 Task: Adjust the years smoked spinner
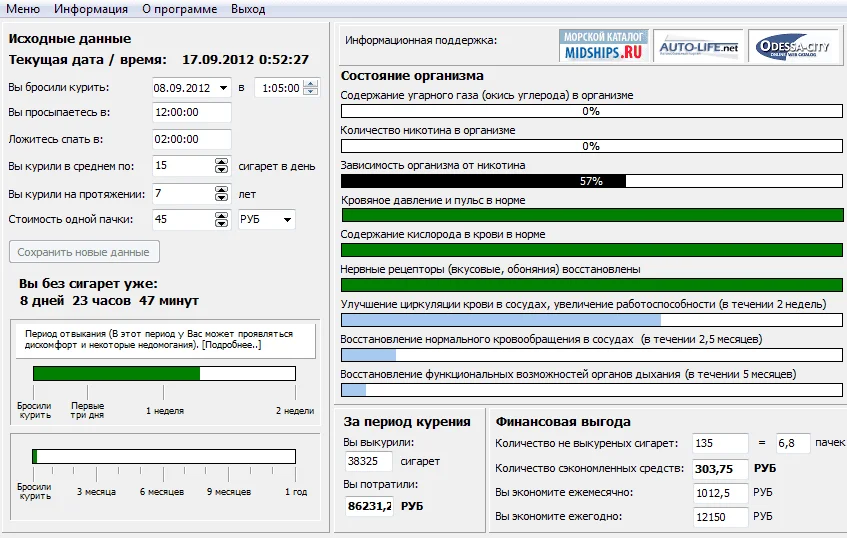click(x=221, y=193)
